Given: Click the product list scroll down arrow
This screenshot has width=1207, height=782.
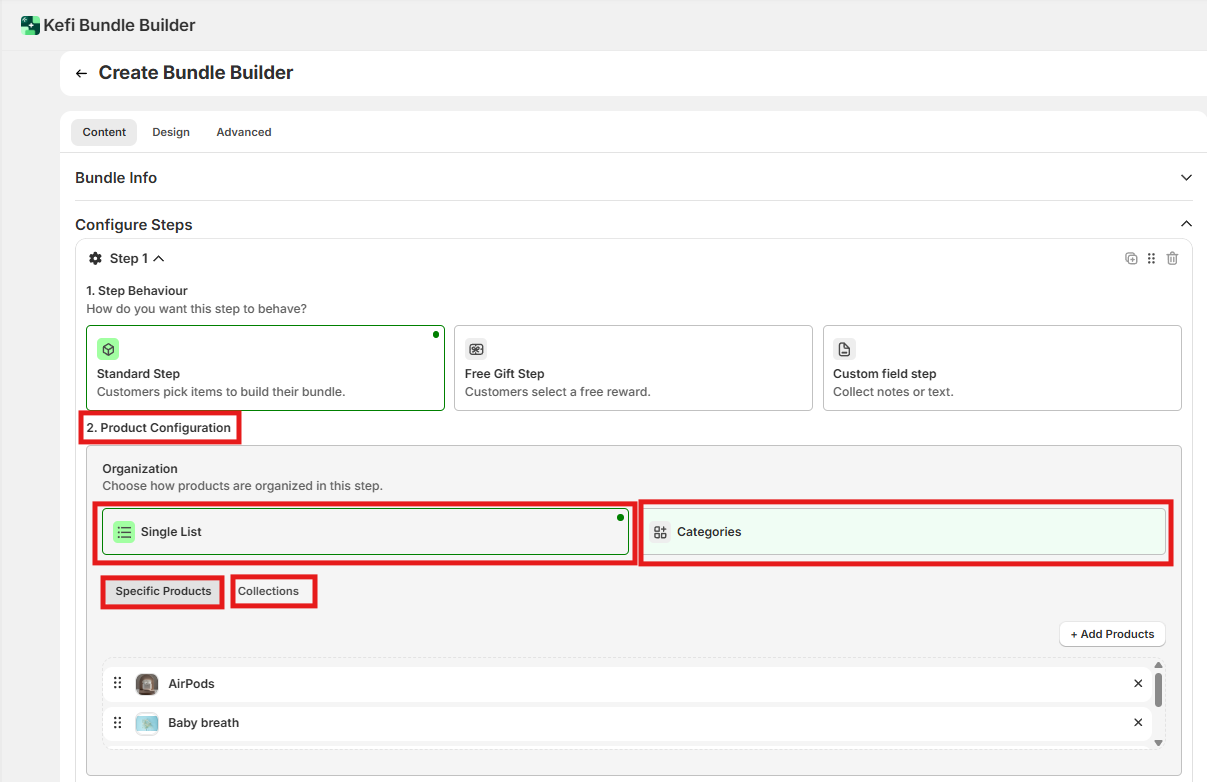Looking at the screenshot, I should [x=1158, y=743].
